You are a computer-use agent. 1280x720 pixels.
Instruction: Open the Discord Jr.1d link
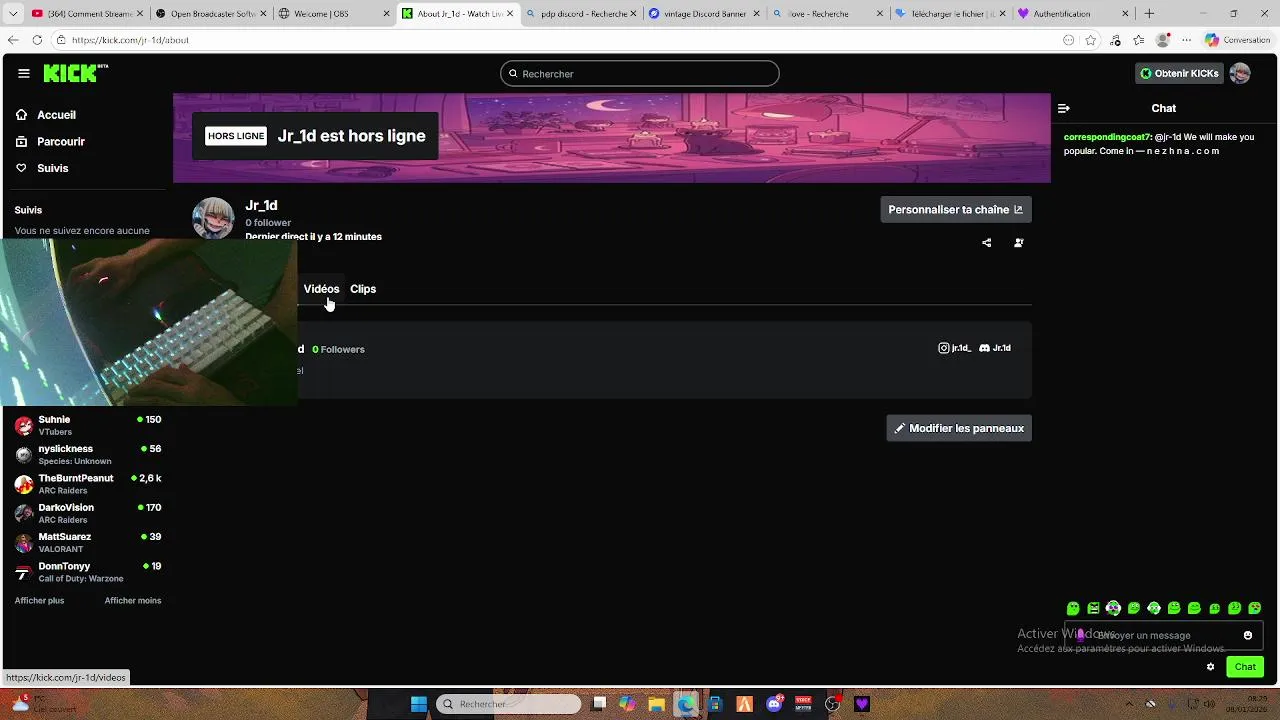[x=995, y=348]
